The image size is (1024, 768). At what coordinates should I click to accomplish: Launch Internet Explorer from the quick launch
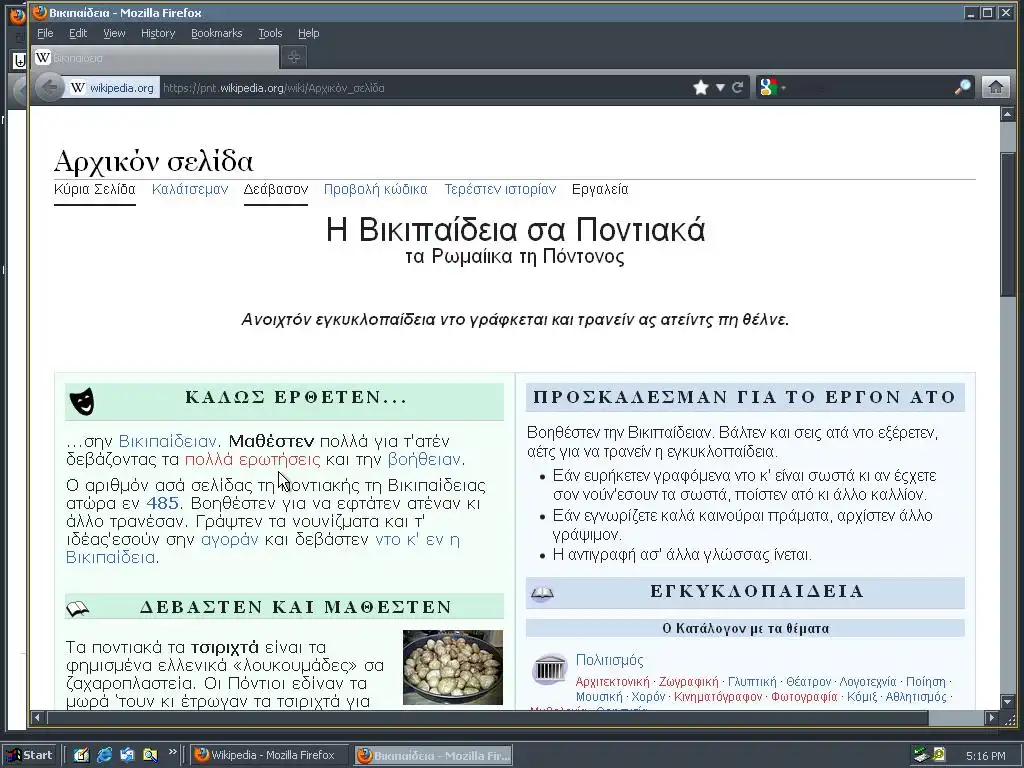pos(104,755)
